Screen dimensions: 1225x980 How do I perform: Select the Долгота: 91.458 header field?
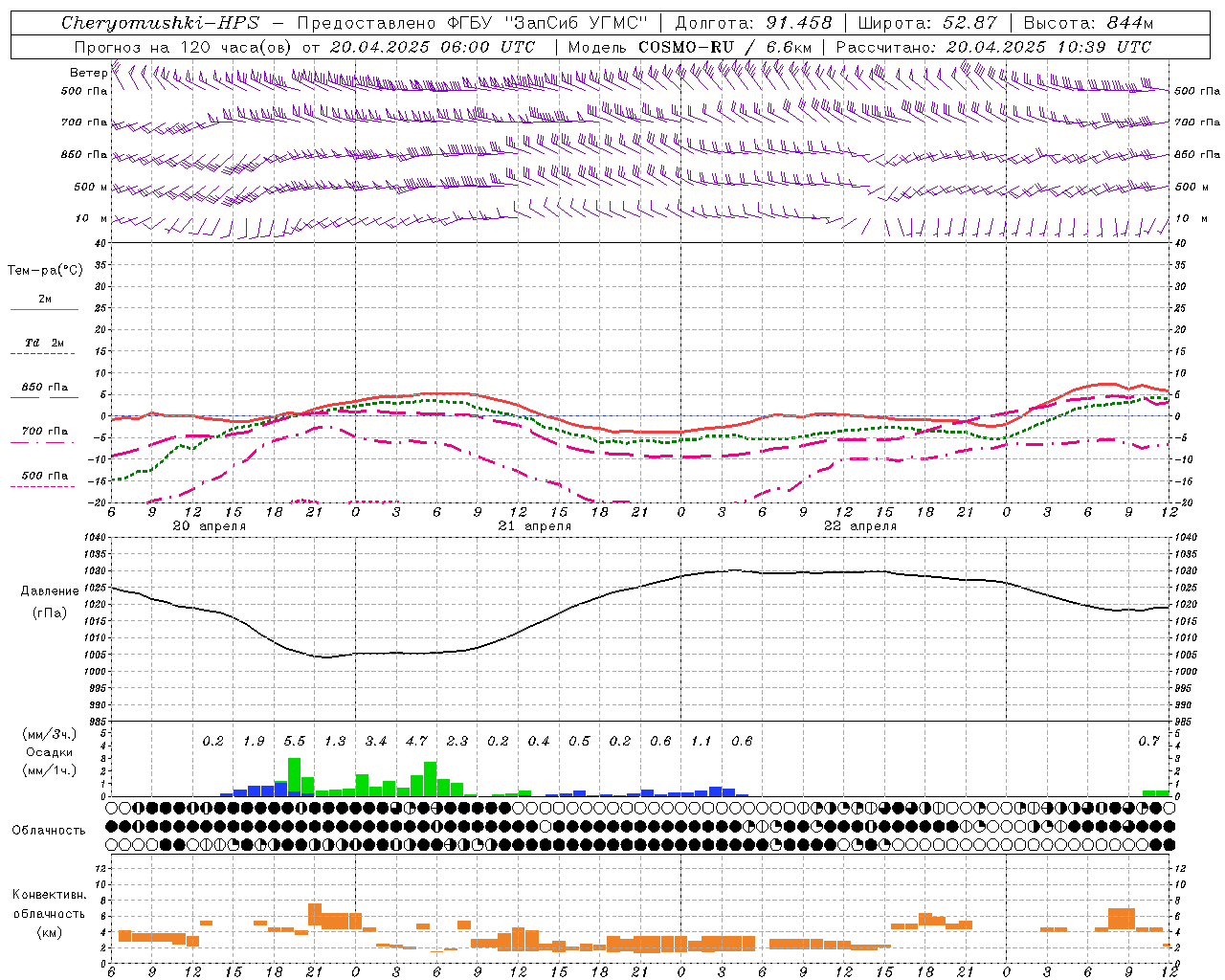[x=754, y=23]
